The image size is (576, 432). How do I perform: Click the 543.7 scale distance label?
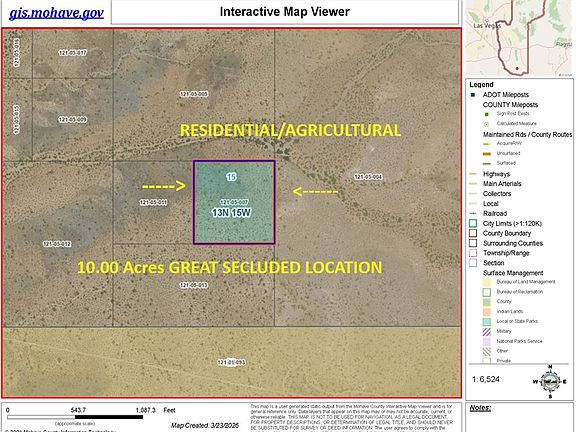78,410
